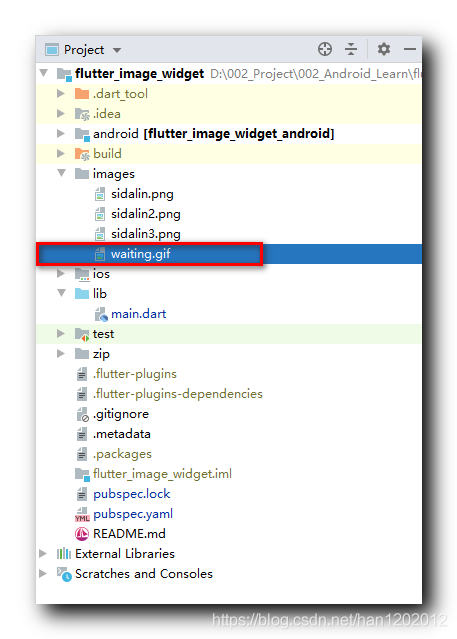Click the images folder icon
457x639 pixels.
(82, 174)
